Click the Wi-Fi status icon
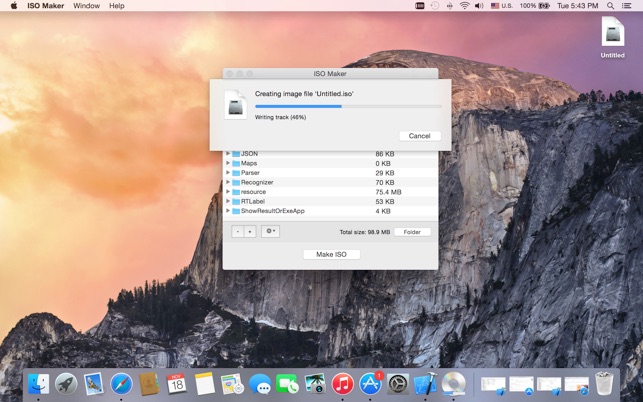This screenshot has height=402, width=643. coord(464,6)
